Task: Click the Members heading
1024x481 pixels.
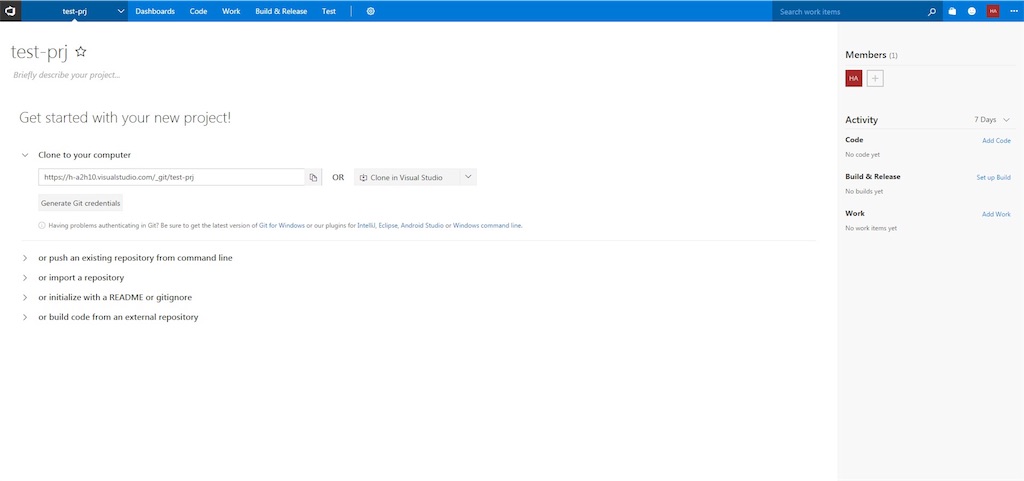Action: (x=866, y=55)
